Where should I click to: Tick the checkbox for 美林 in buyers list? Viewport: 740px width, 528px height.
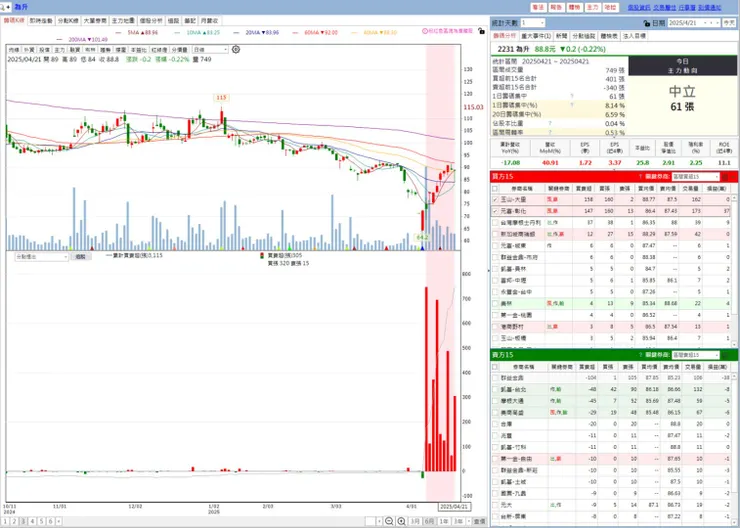[x=495, y=303]
